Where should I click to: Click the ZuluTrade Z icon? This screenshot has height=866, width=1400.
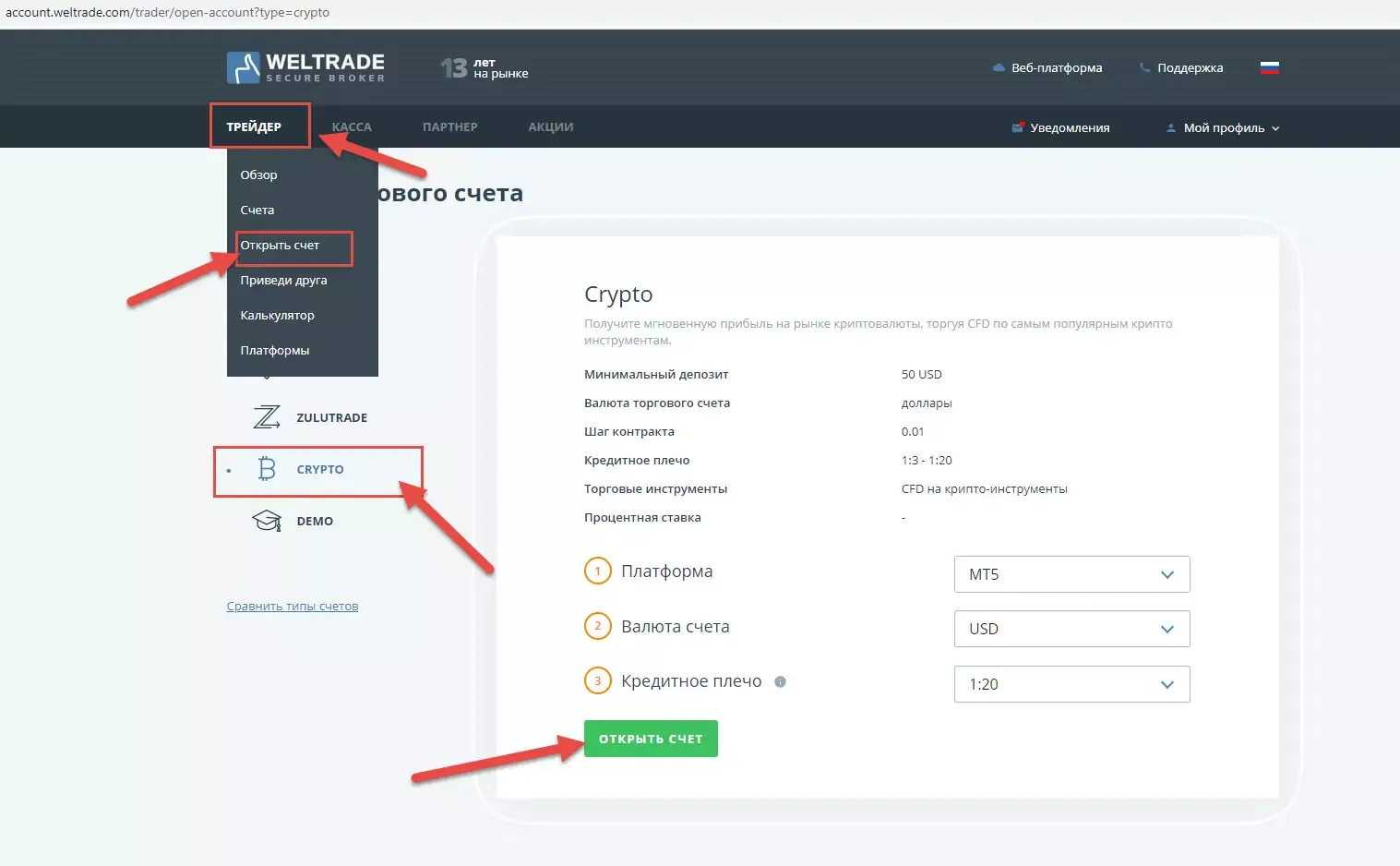(267, 417)
